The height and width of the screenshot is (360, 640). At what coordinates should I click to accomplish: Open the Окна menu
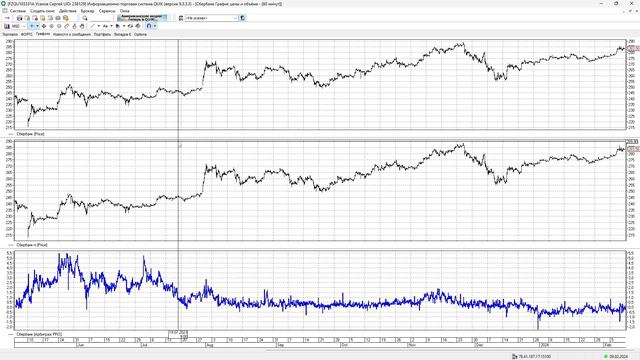pos(124,11)
